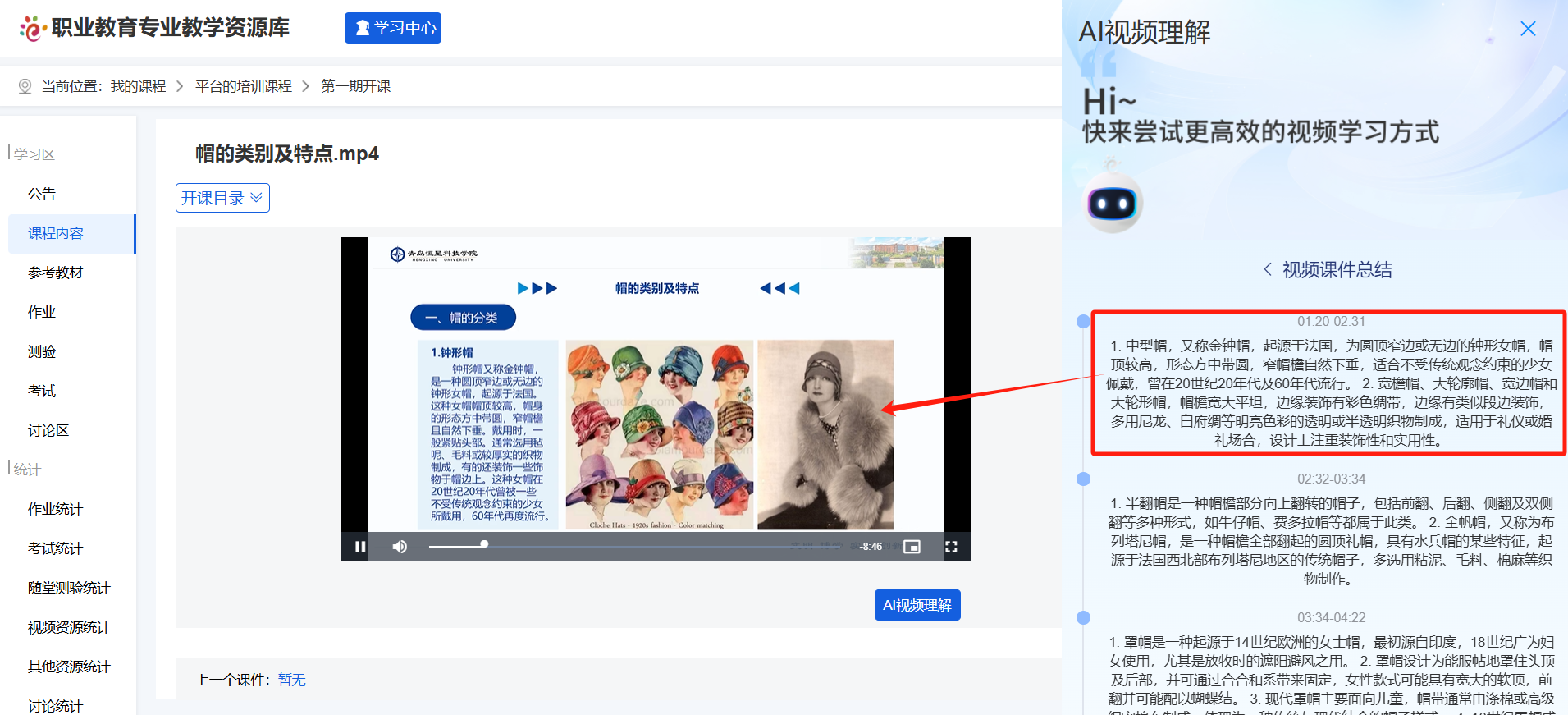The image size is (1568, 715).
Task: Open 作业 in the sidebar
Action: tap(42, 312)
